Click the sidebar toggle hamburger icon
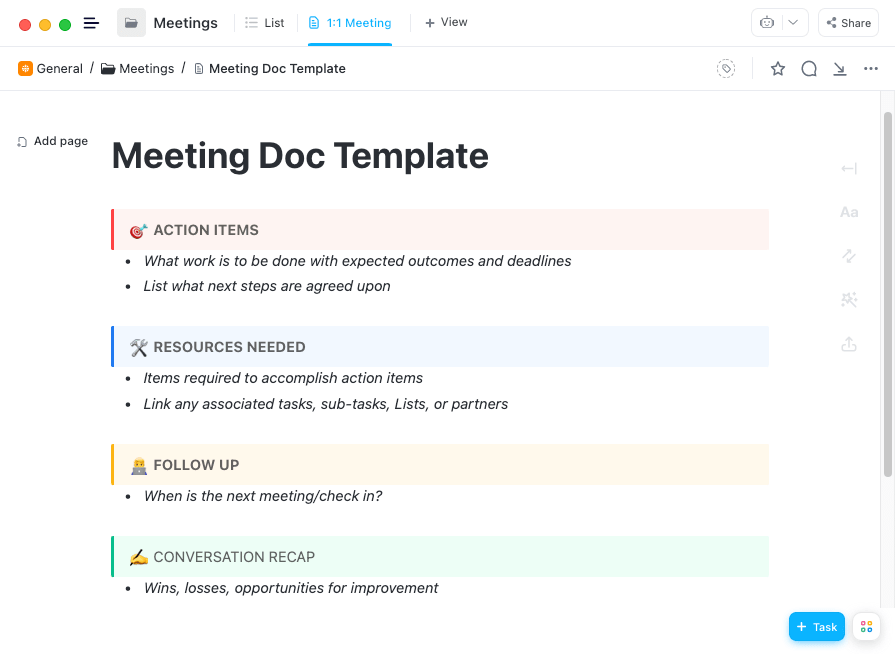The height and width of the screenshot is (654, 895). [x=91, y=23]
